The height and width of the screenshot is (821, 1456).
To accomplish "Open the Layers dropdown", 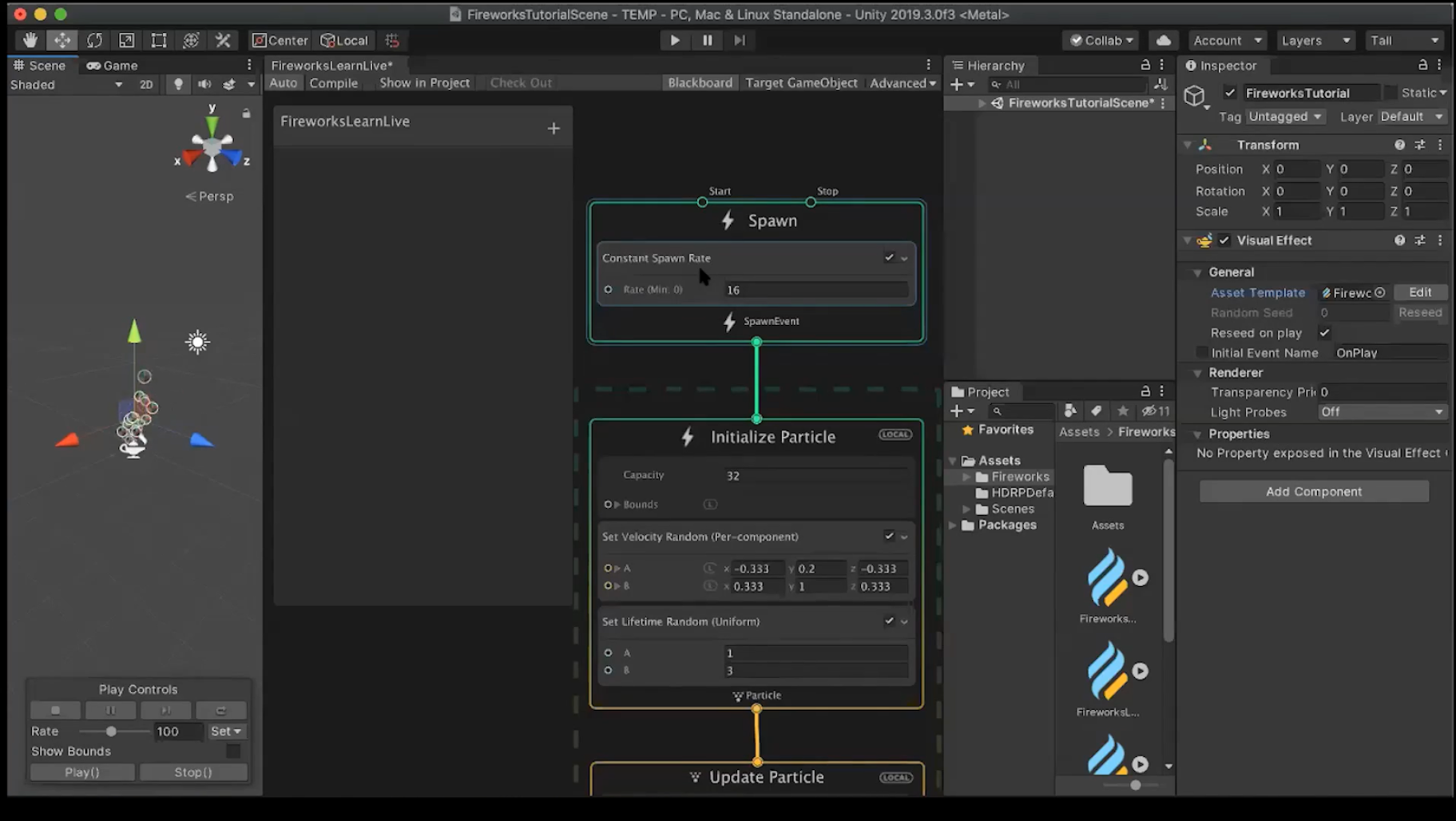I will (1315, 40).
